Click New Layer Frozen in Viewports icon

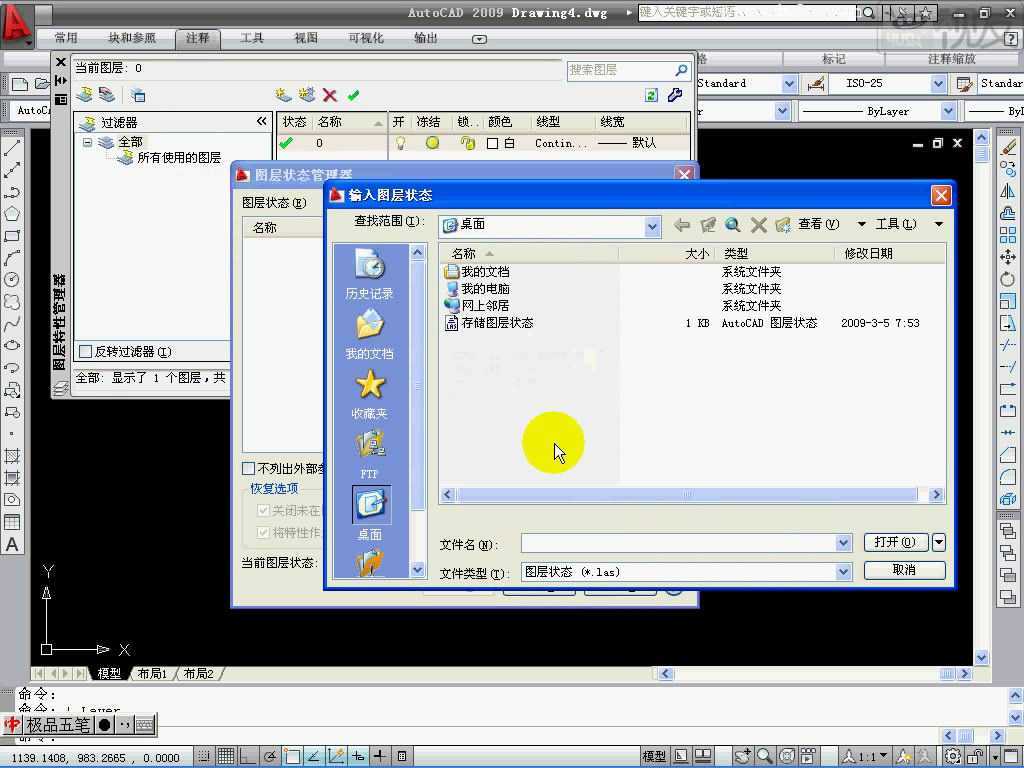click(306, 95)
